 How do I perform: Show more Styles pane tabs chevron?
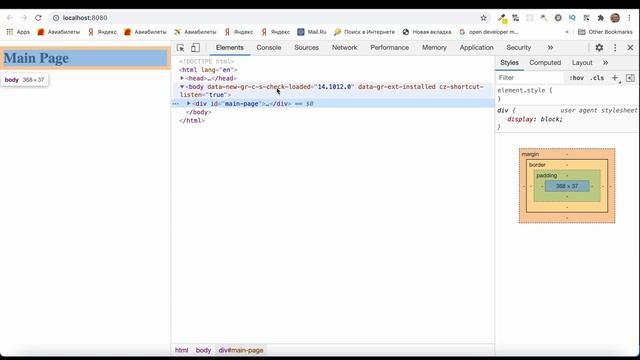(x=605, y=62)
